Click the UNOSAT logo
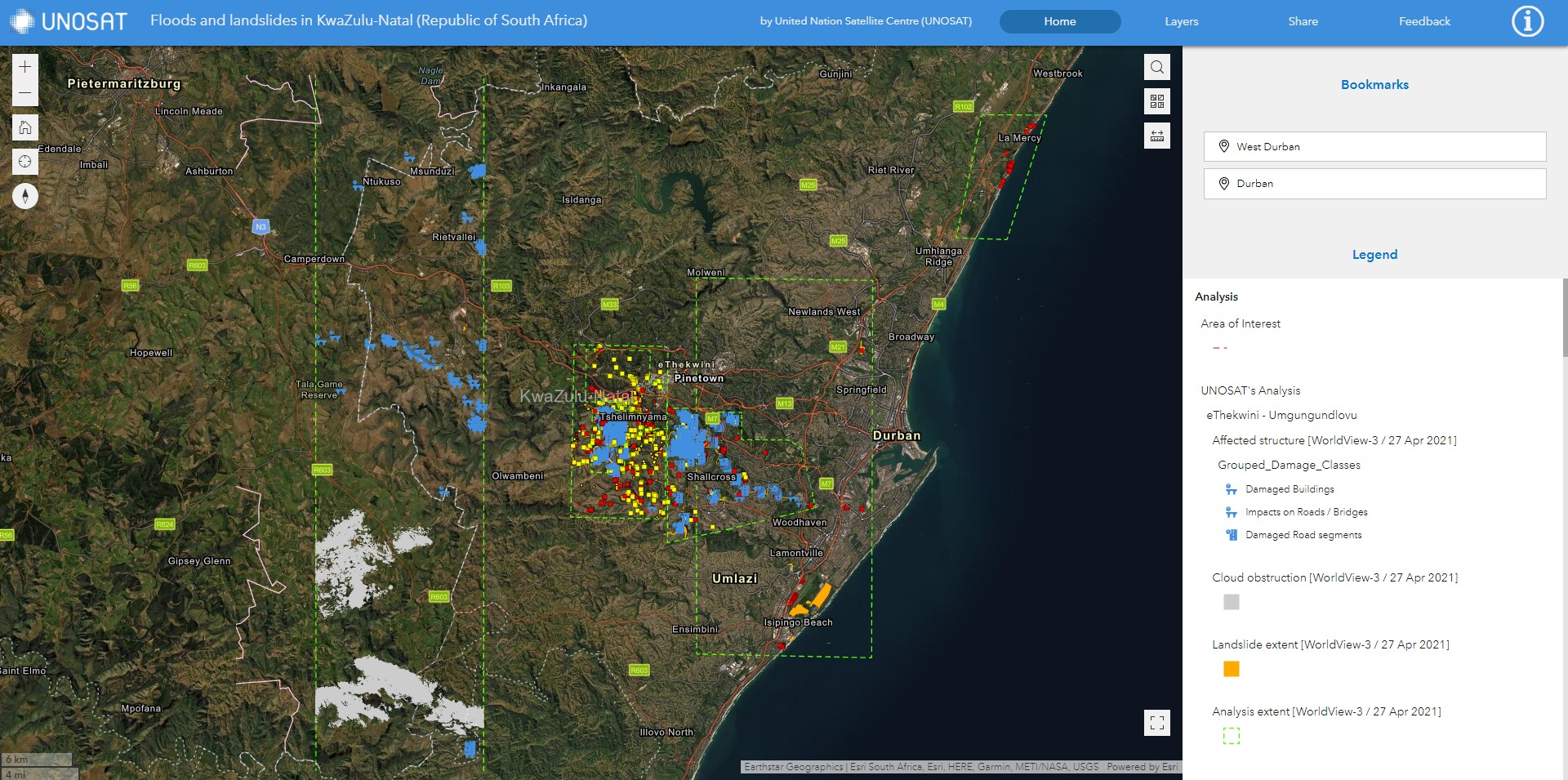1568x780 pixels. tap(69, 21)
